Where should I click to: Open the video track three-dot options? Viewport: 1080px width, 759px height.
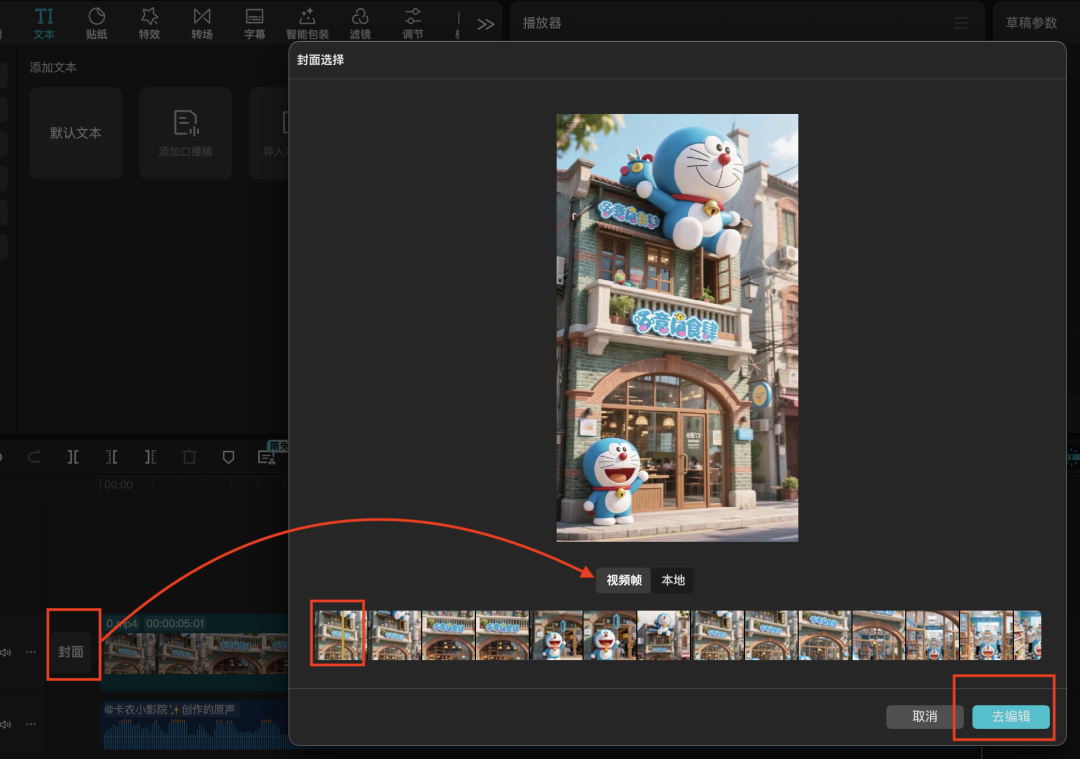31,652
